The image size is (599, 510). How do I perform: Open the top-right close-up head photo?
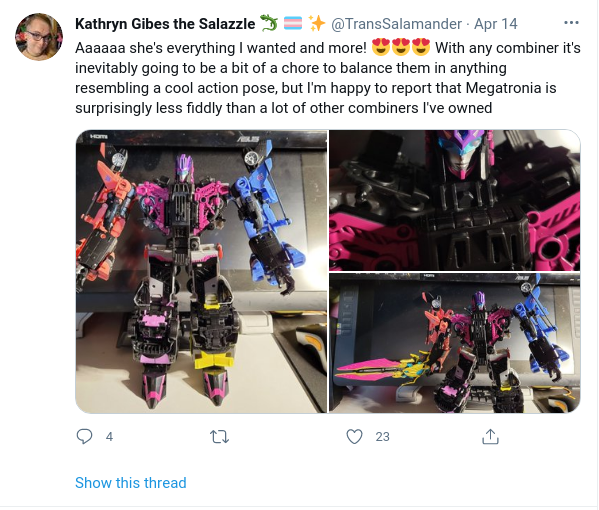455,201
